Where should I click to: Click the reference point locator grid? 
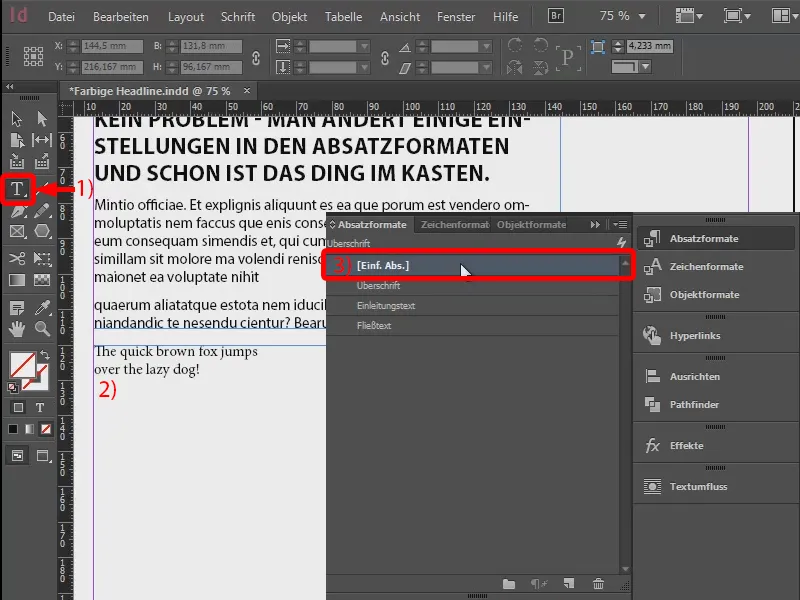[x=33, y=56]
